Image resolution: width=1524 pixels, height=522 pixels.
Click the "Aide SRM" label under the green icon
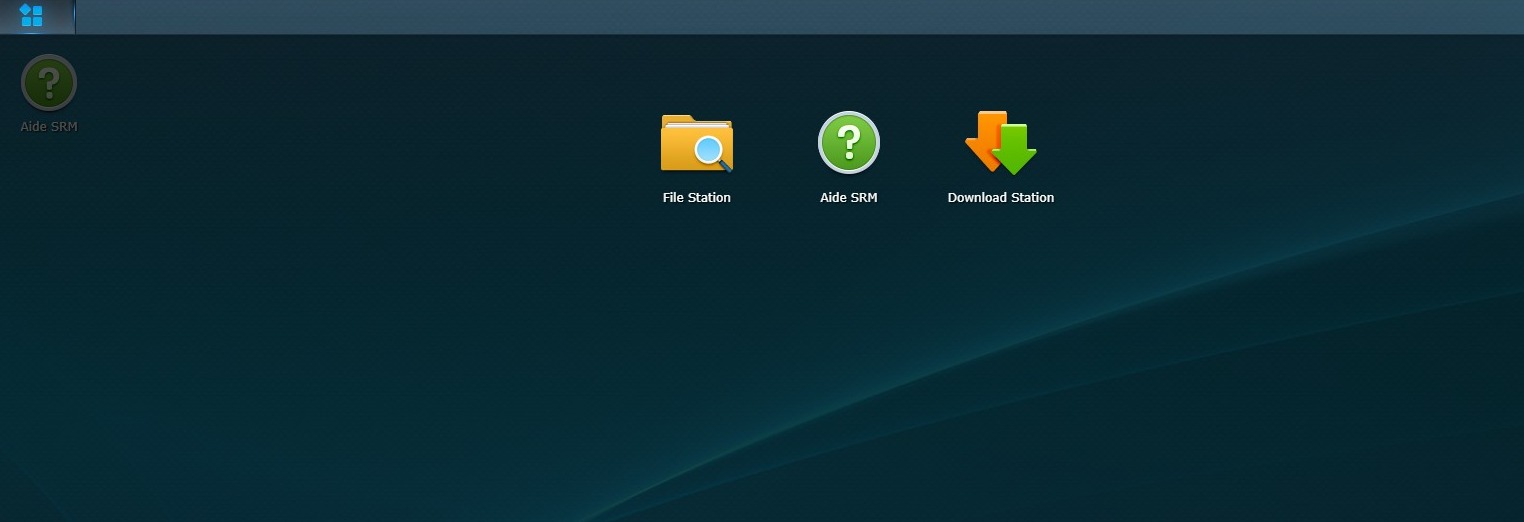point(849,198)
